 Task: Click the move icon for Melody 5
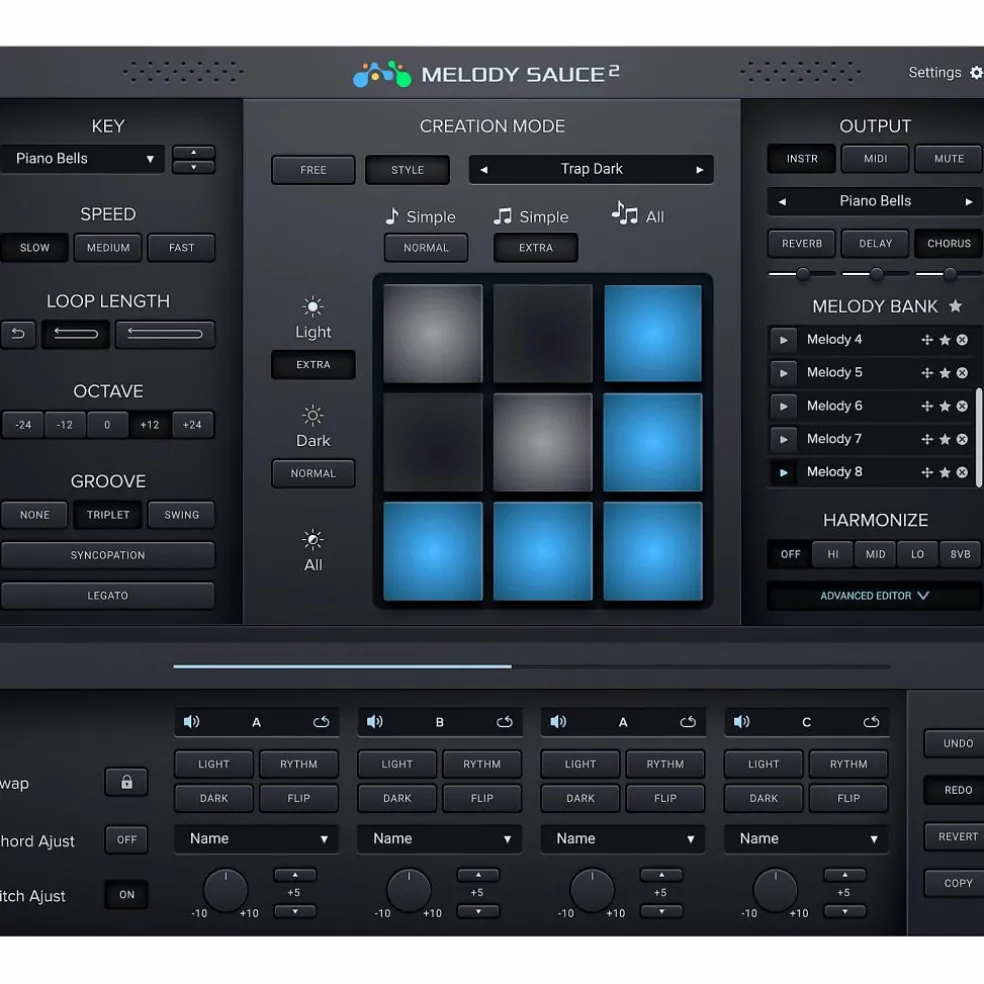coord(927,373)
